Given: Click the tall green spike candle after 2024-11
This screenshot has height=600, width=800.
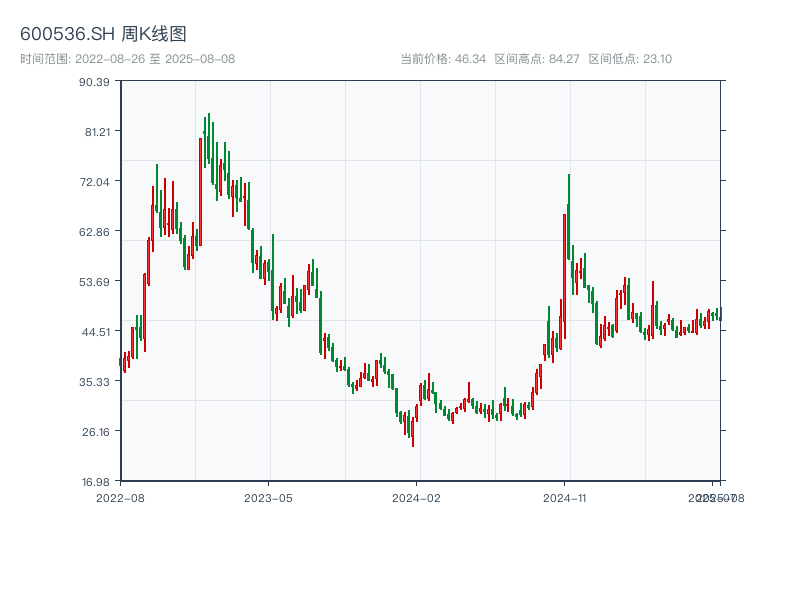Looking at the screenshot, I should point(568,216).
